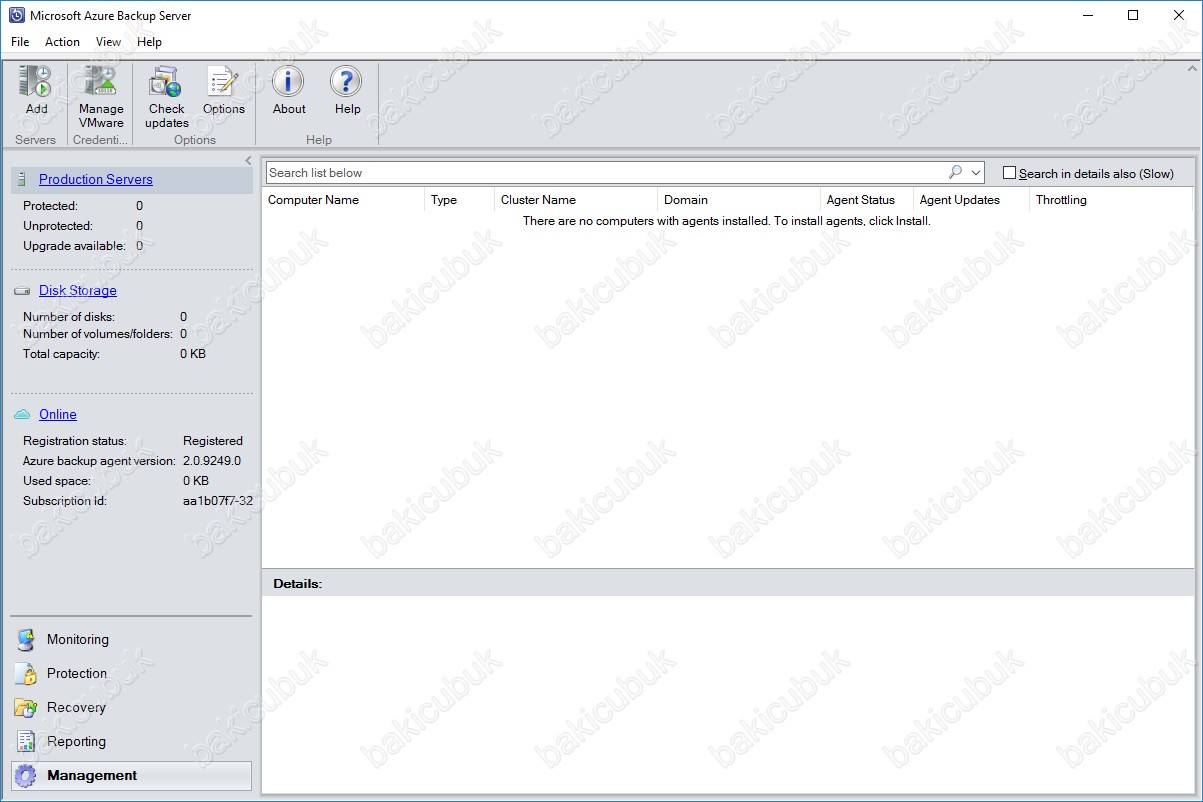Click the Subscription Id value aa1b07f7-32
This screenshot has width=1203, height=802.
(218, 501)
